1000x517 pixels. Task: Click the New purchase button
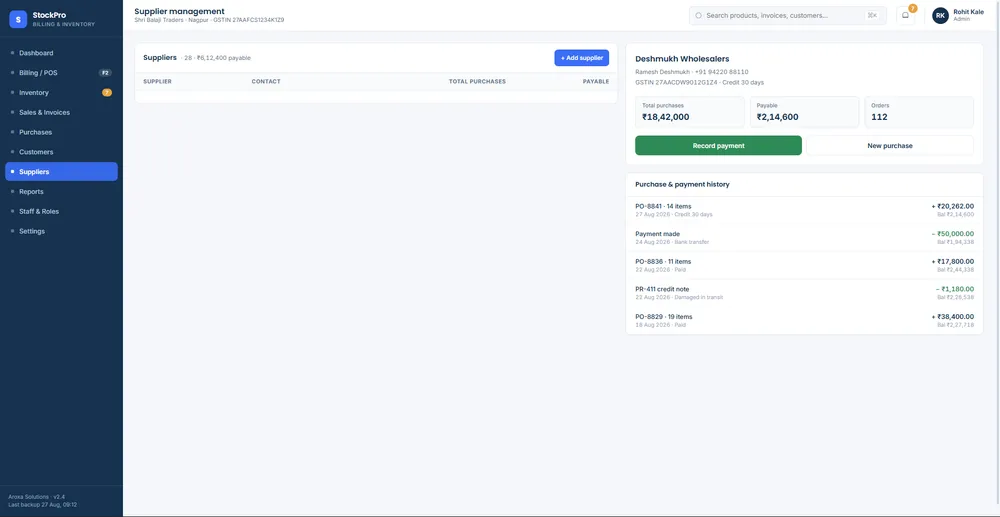(x=890, y=145)
